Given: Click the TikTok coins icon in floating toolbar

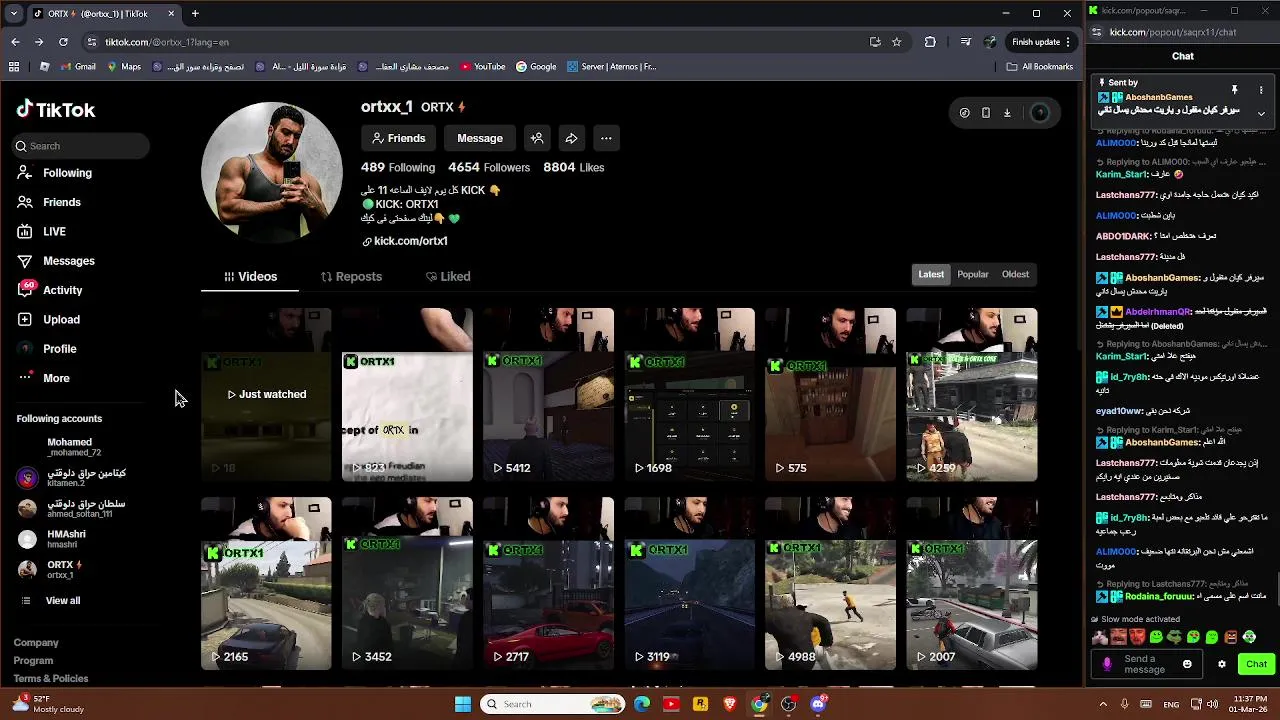Looking at the screenshot, I should pyautogui.click(x=964, y=113).
